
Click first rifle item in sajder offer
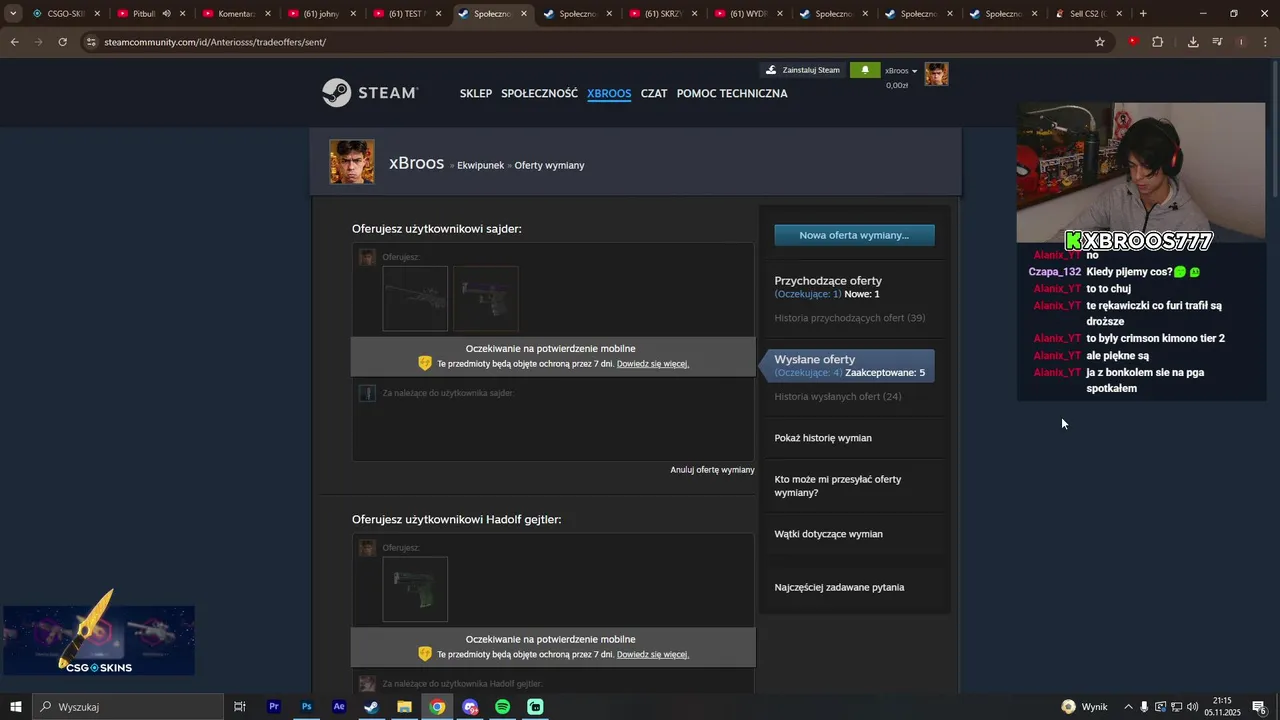415,298
